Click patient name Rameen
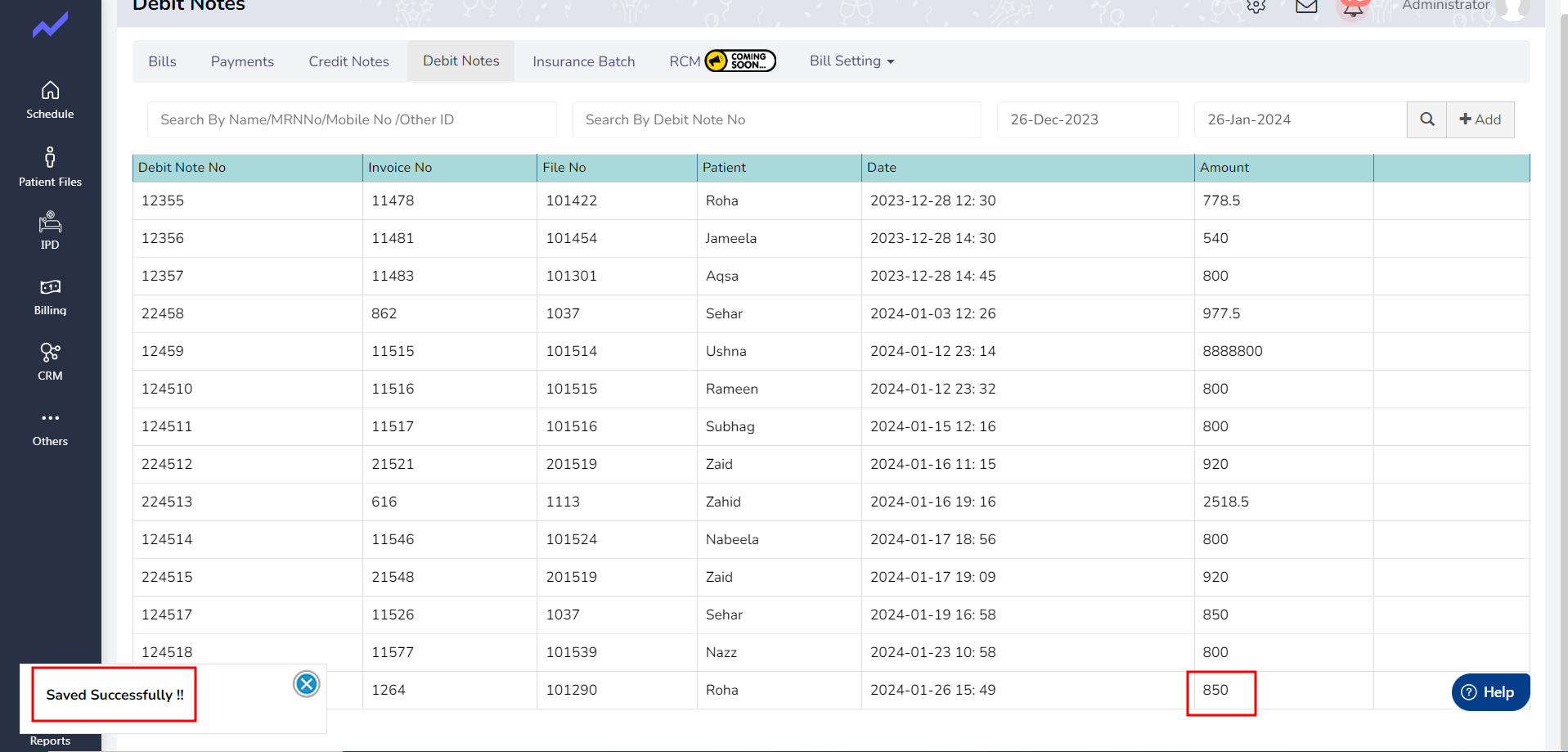The height and width of the screenshot is (752, 1568). (x=732, y=389)
